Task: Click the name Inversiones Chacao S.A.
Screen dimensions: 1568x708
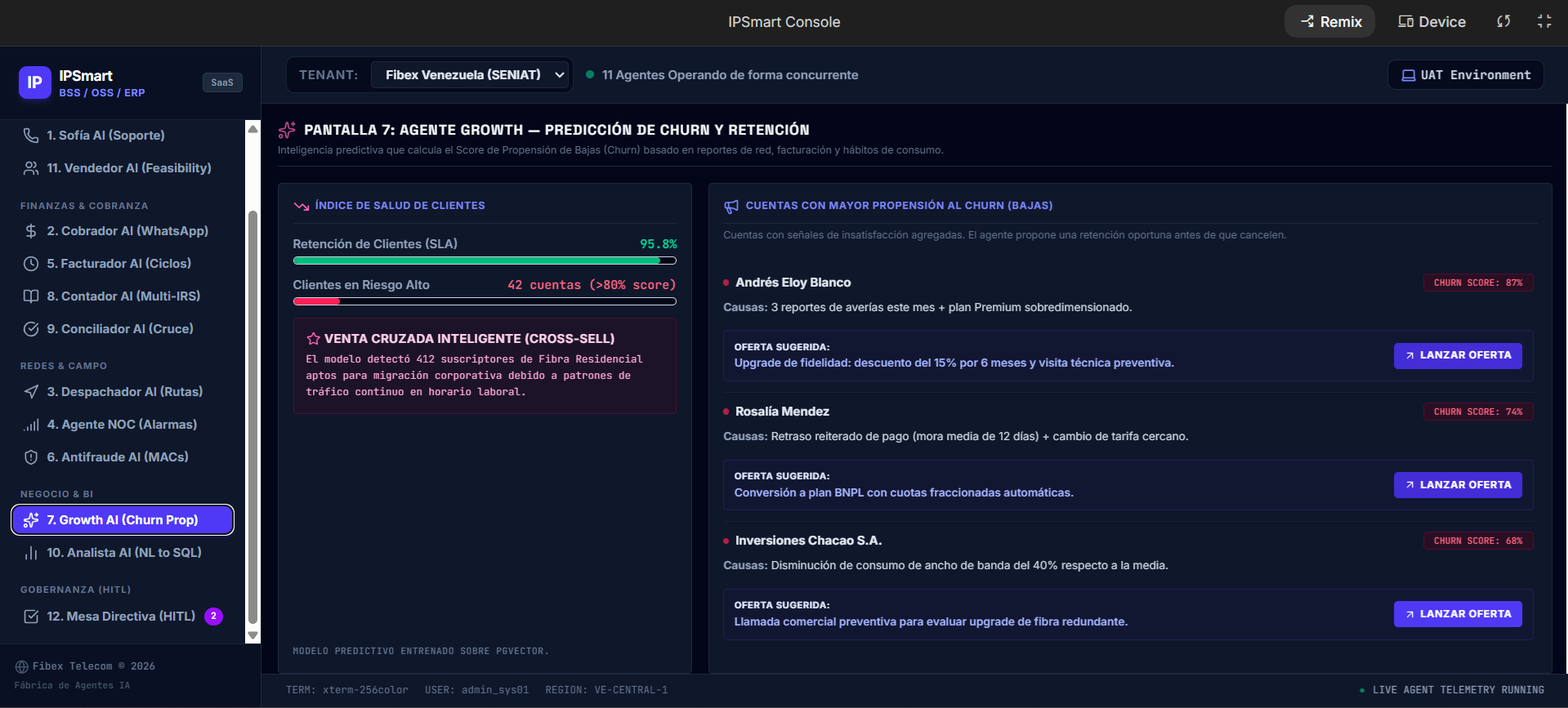Action: coord(808,541)
